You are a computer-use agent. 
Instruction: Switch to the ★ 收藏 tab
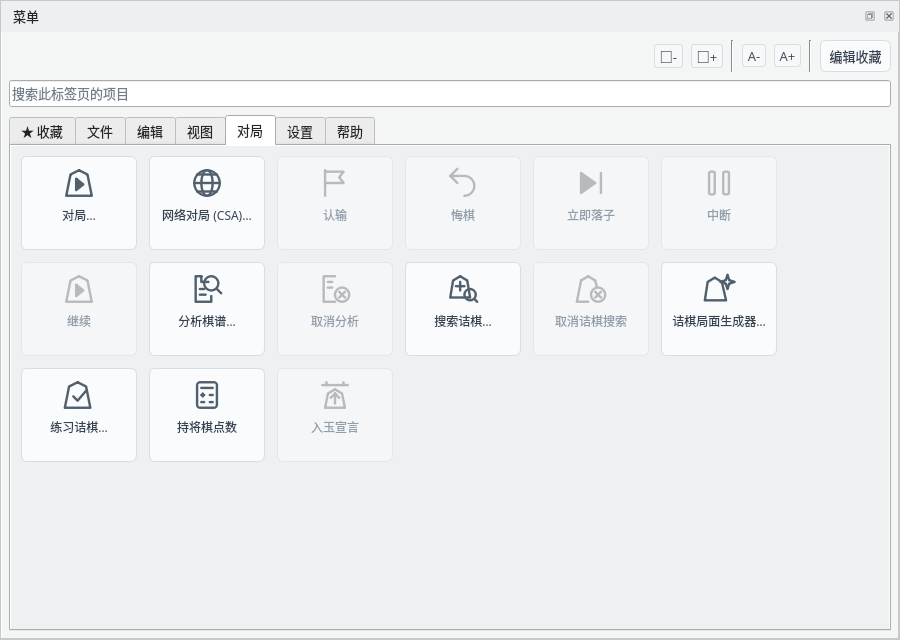pyautogui.click(x=42, y=132)
